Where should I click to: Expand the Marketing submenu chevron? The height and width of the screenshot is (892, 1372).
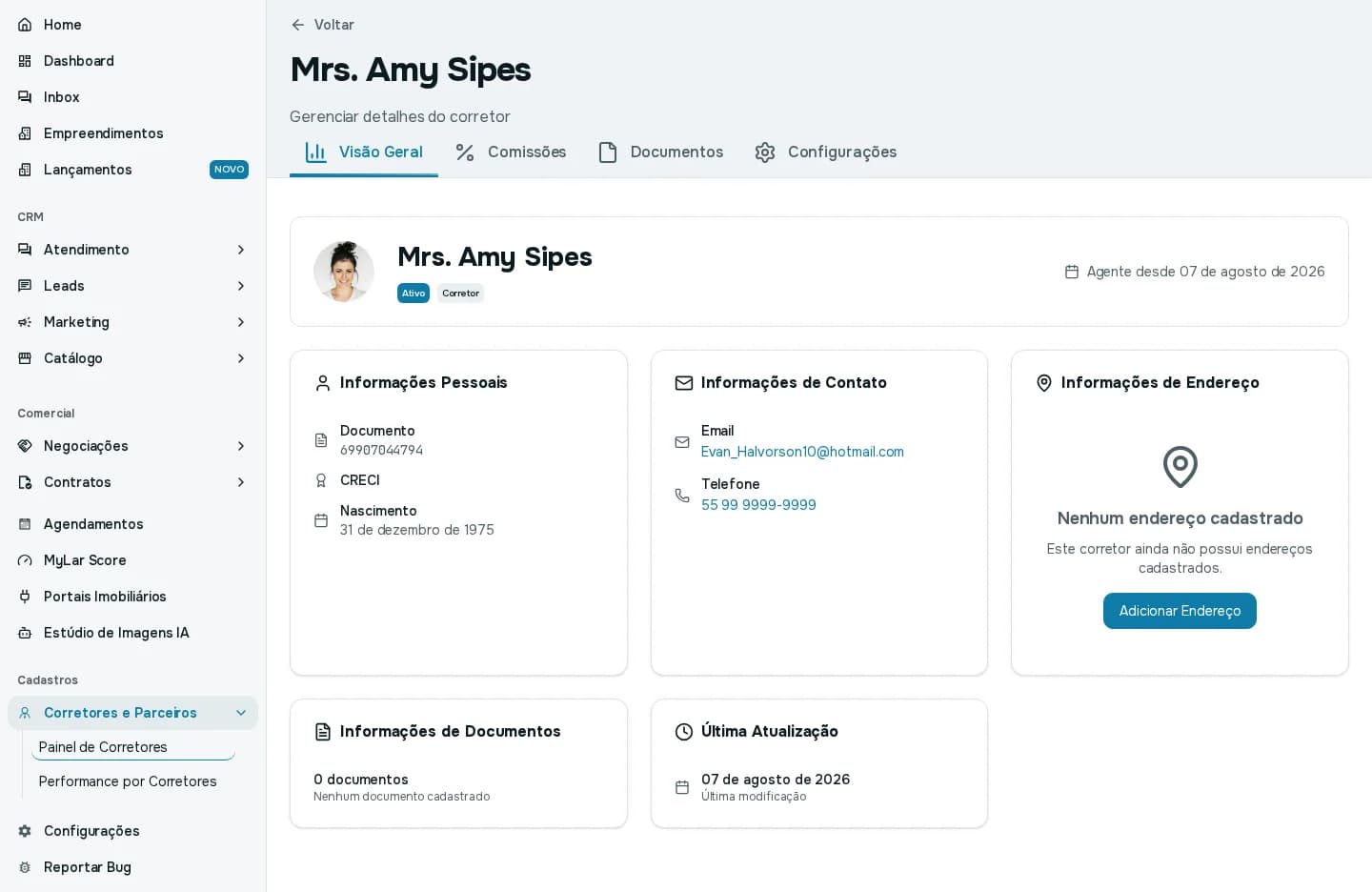point(241,322)
